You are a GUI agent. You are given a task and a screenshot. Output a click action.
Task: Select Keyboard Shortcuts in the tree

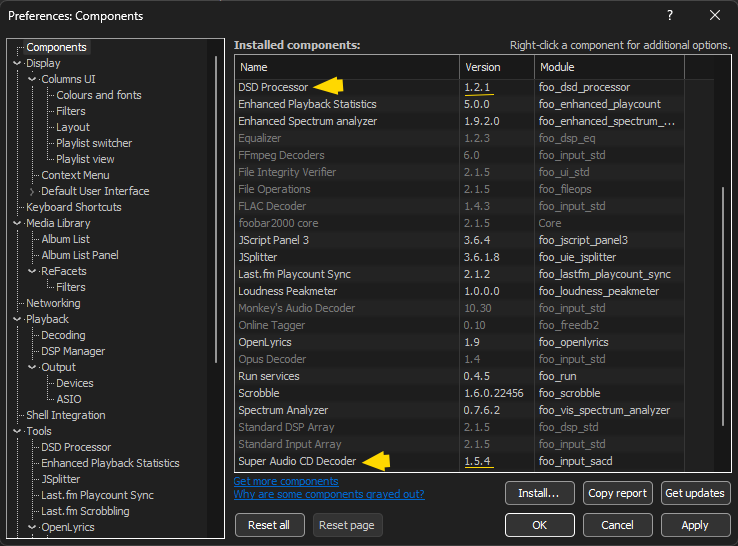coord(73,207)
